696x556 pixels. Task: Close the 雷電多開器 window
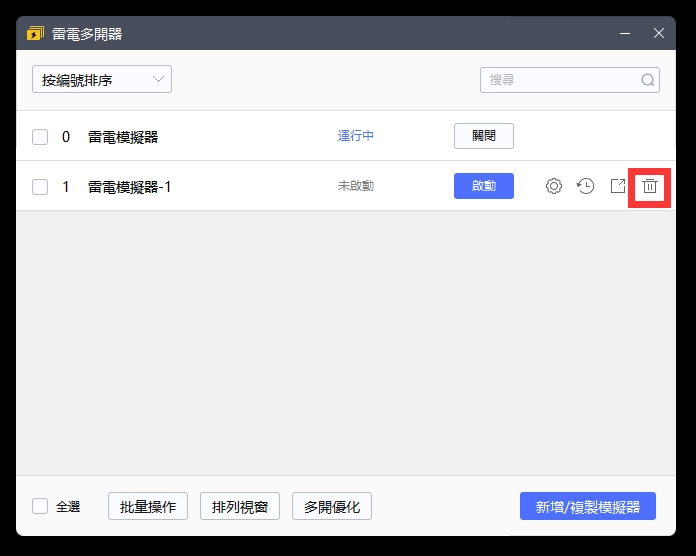pyautogui.click(x=658, y=33)
